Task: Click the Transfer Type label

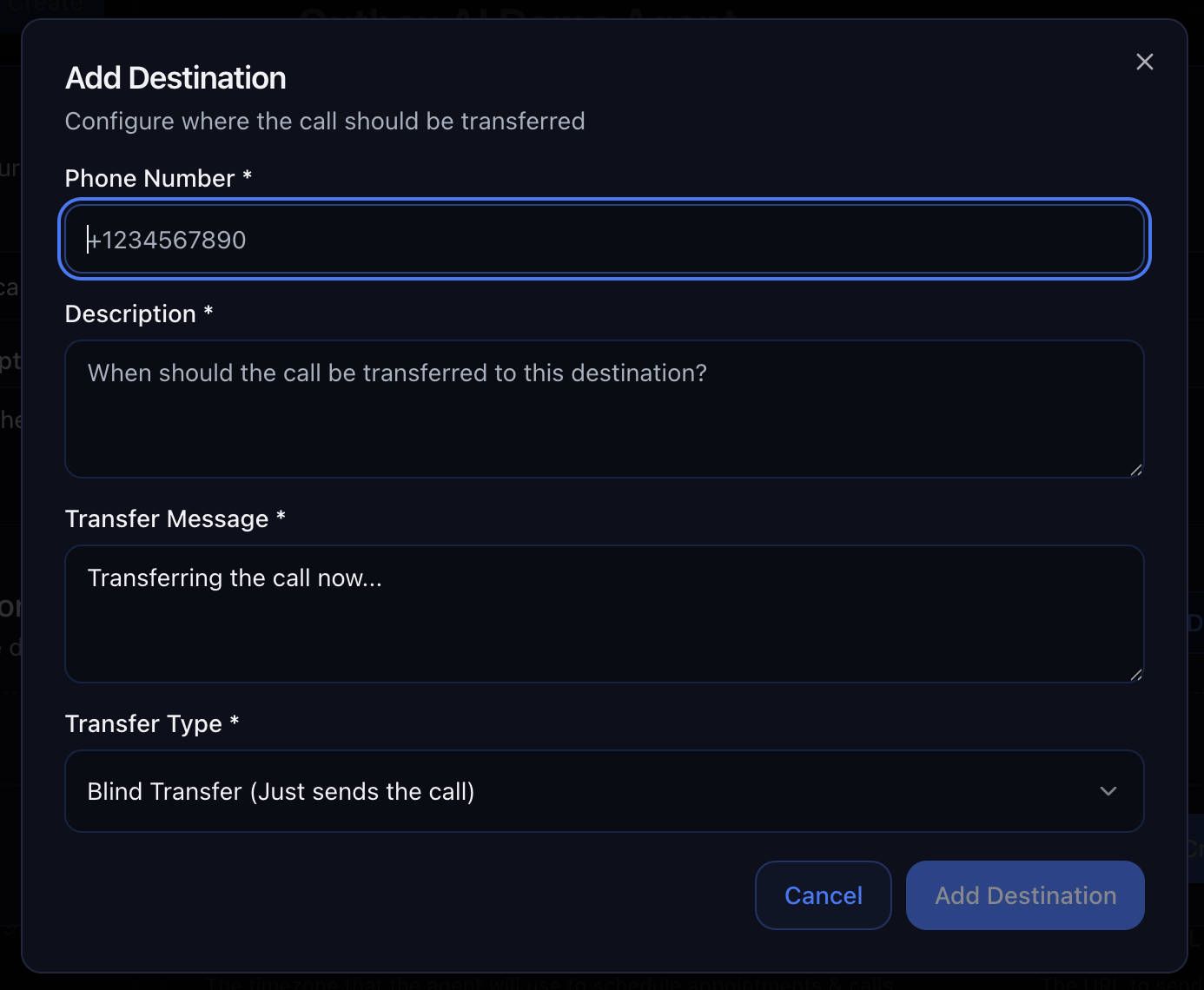Action: pyautogui.click(x=151, y=723)
